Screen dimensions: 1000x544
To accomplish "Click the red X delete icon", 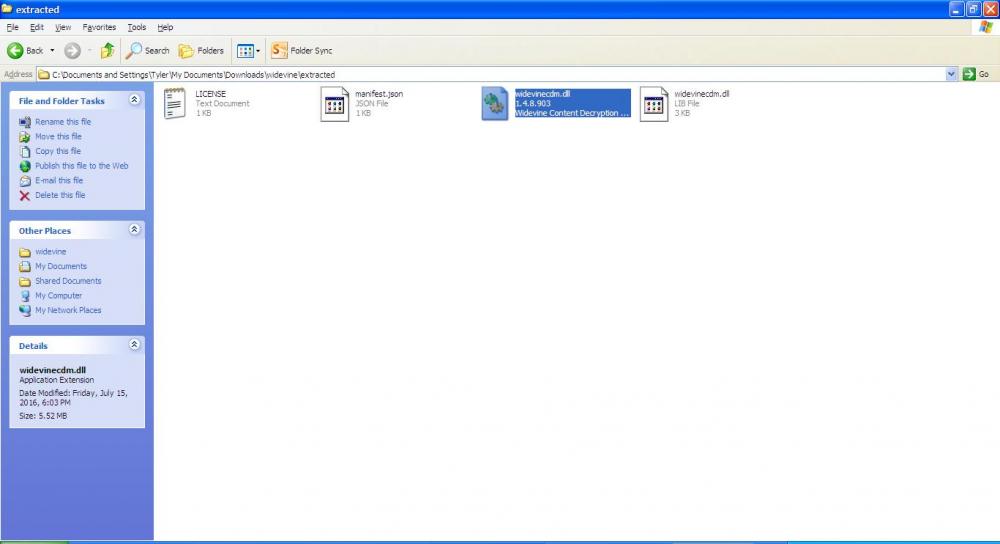I will [25, 196].
